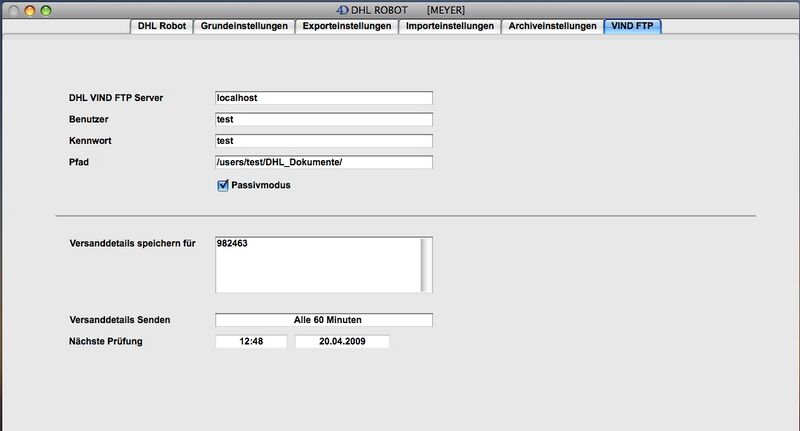Close the DHL ROBOT window
Image resolution: width=800 pixels, height=431 pixels.
coord(12,9)
